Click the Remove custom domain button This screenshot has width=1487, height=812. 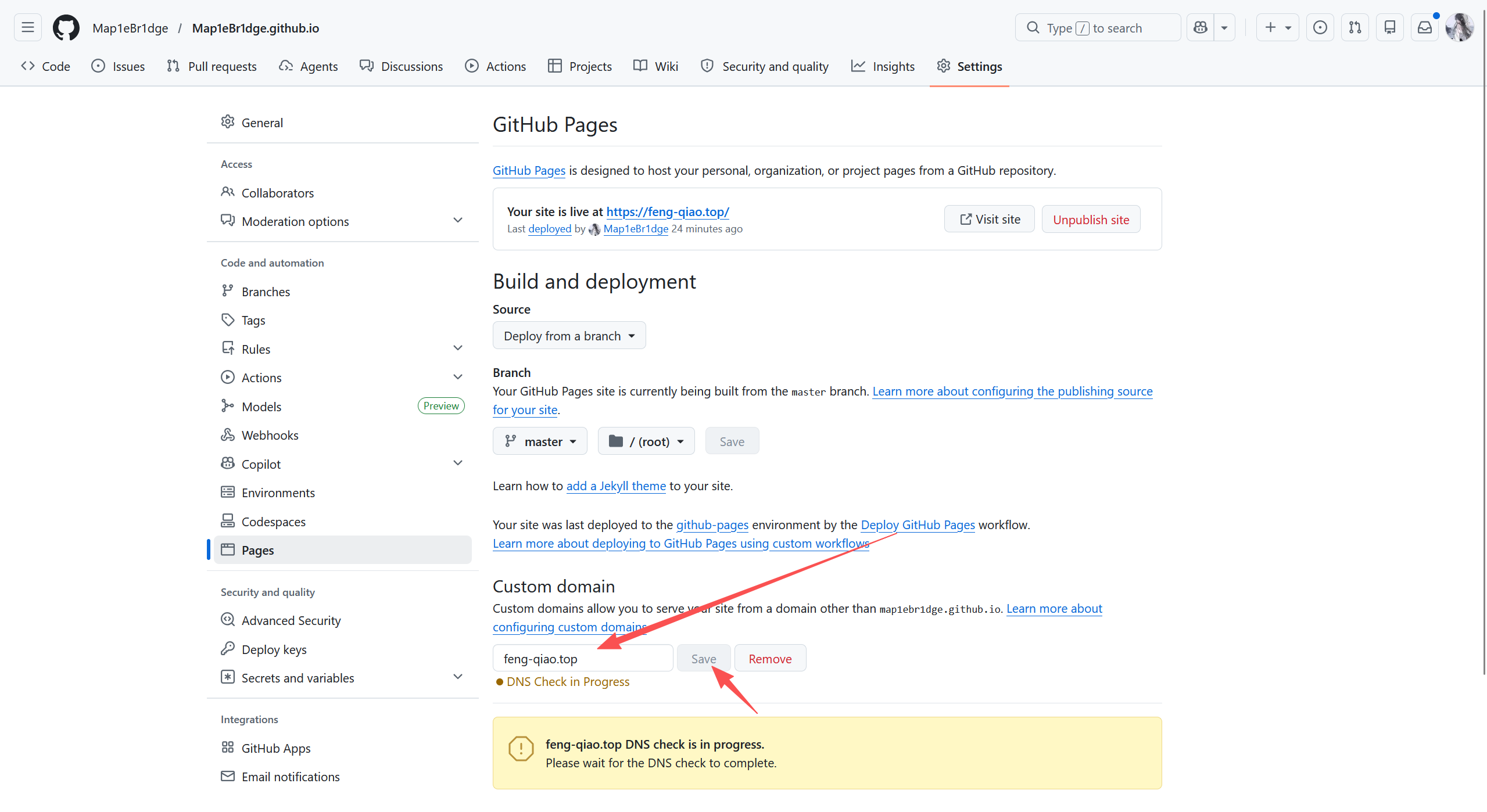770,658
